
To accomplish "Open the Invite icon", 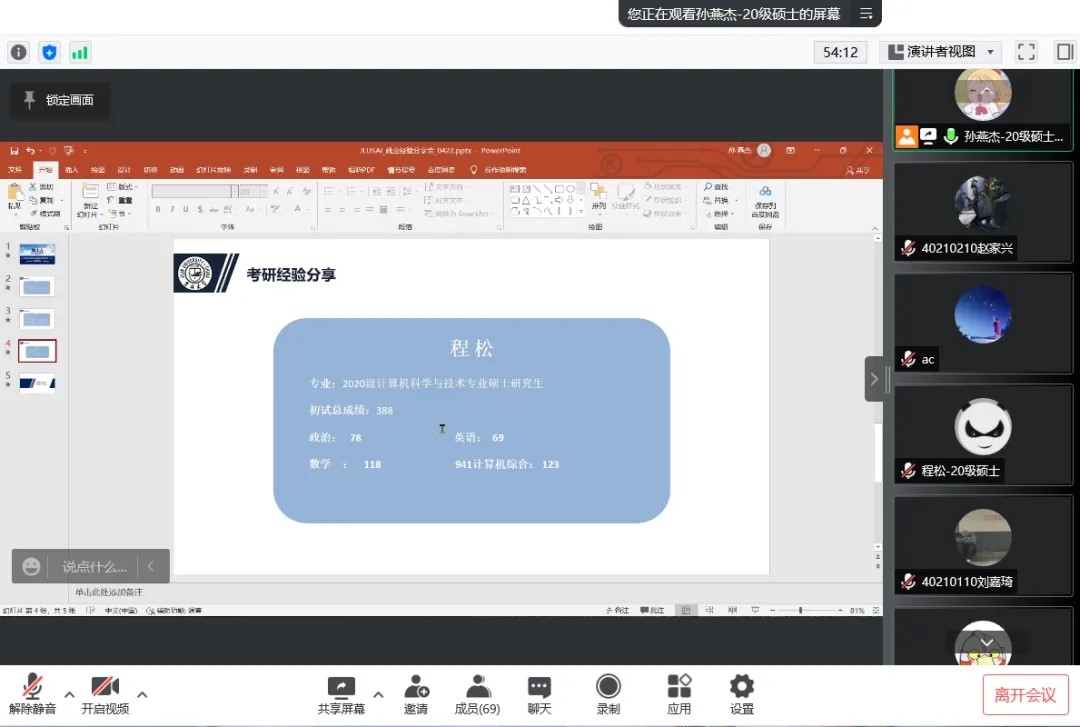I will (x=416, y=694).
